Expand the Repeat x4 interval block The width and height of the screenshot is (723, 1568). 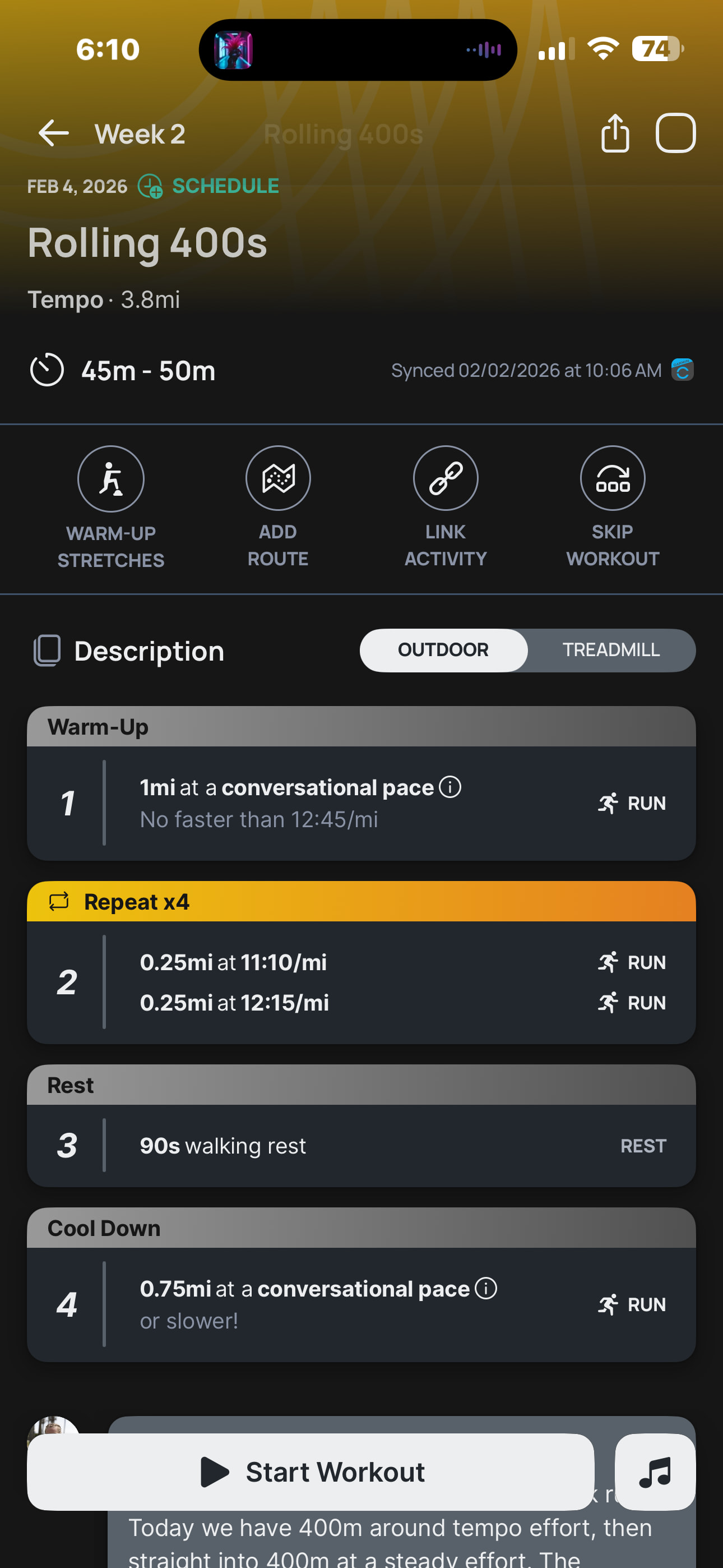(361, 901)
